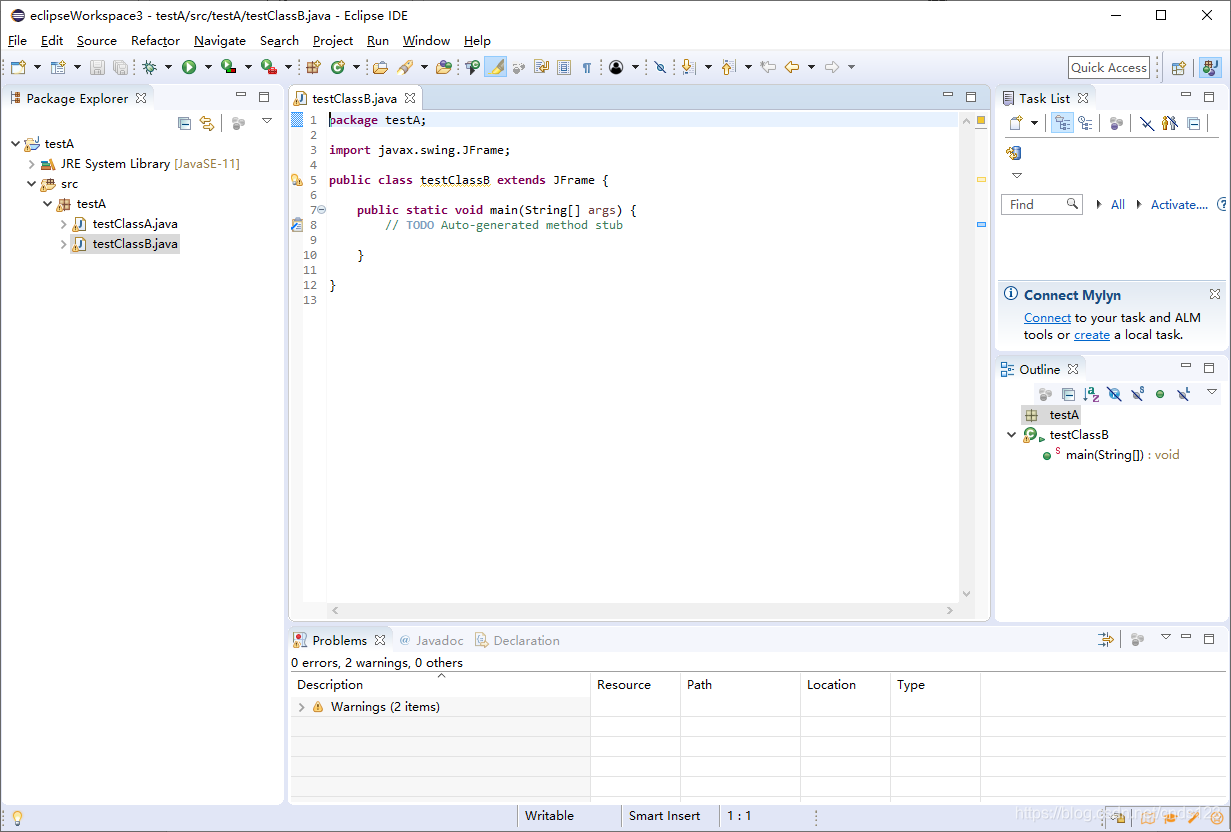1231x832 pixels.
Task: Toggle Mark Occurrences highlighter button
Action: (496, 67)
